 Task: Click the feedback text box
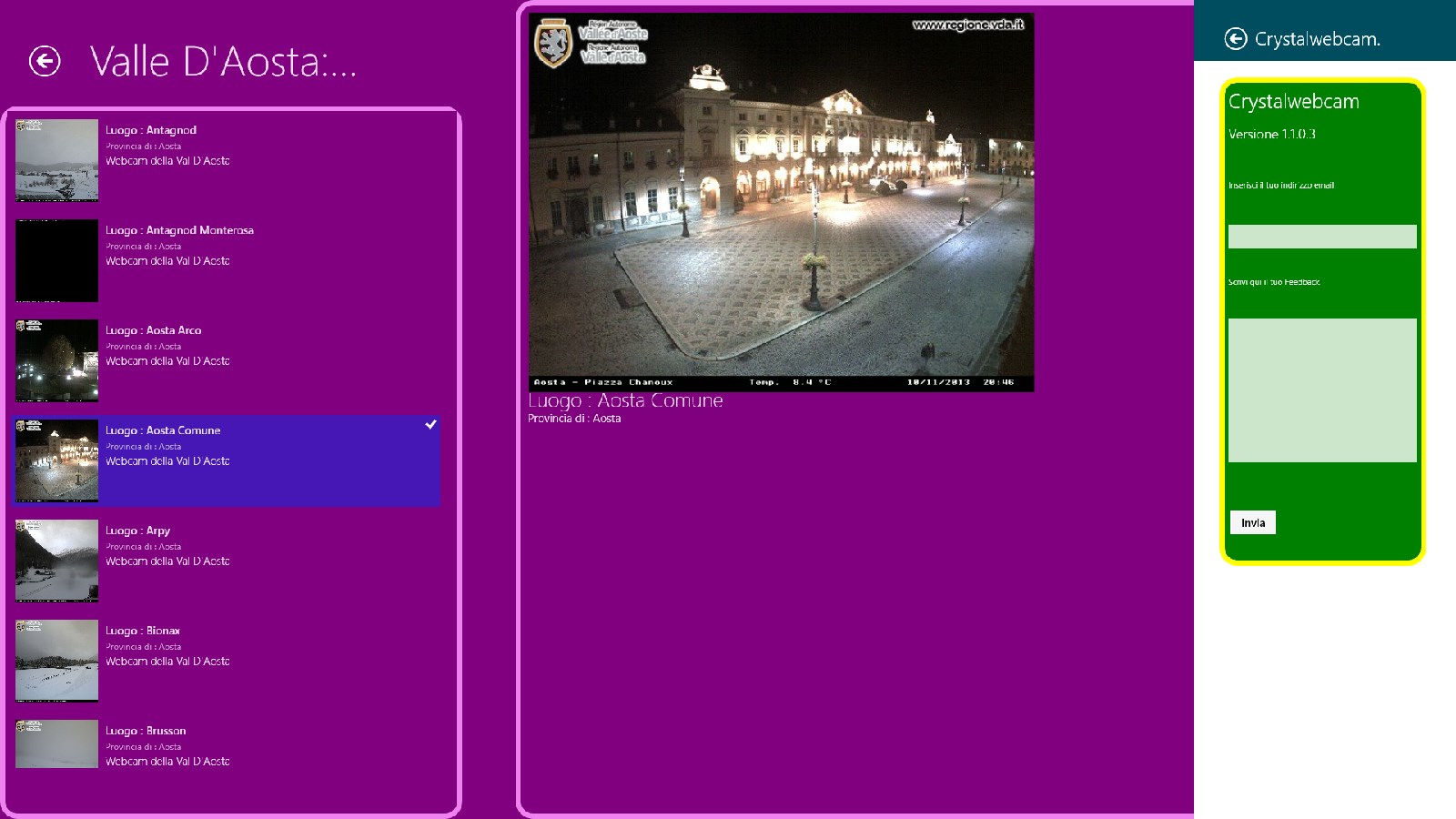(1321, 389)
